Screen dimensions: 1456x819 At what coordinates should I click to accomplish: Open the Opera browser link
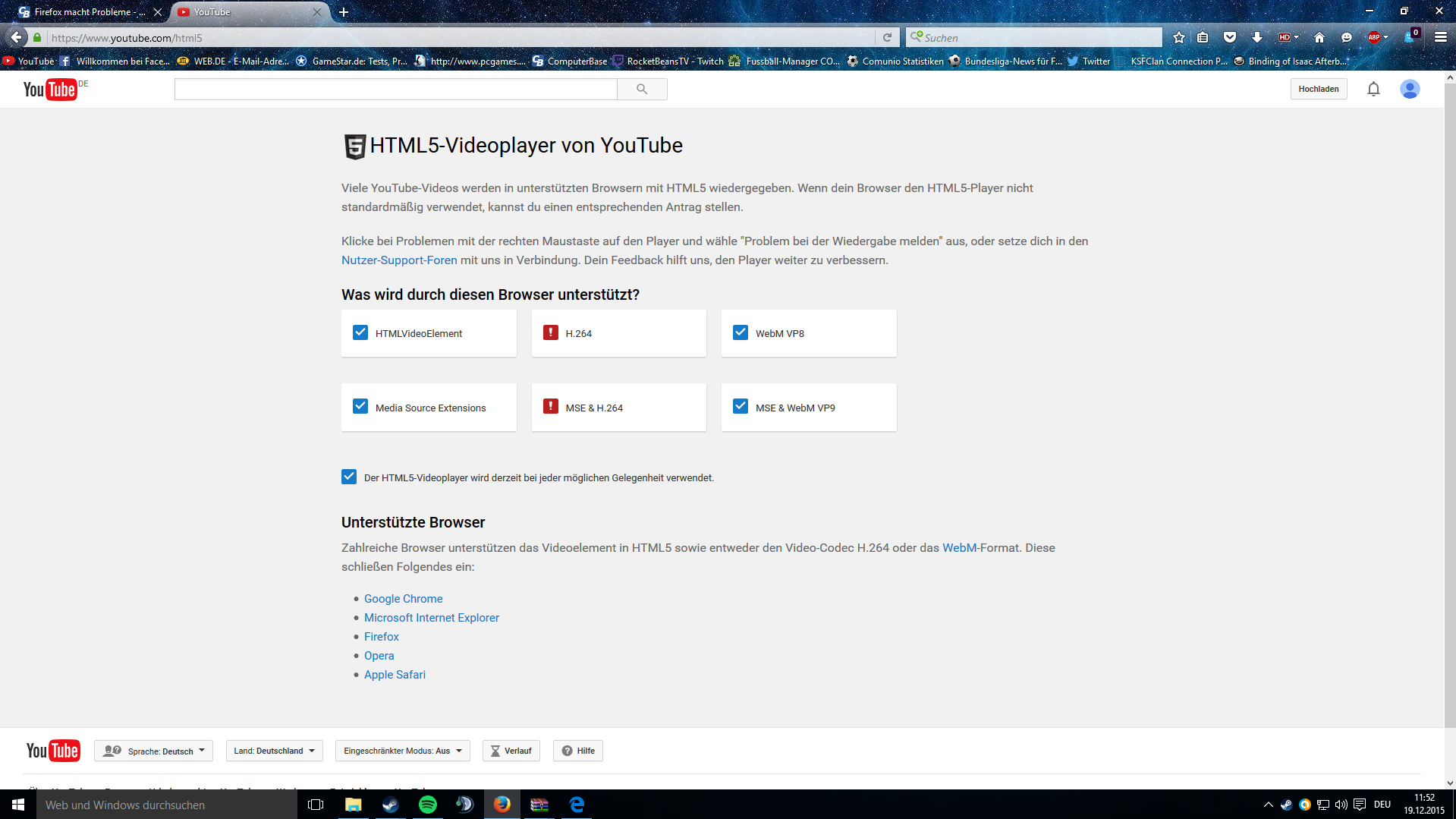(379, 655)
